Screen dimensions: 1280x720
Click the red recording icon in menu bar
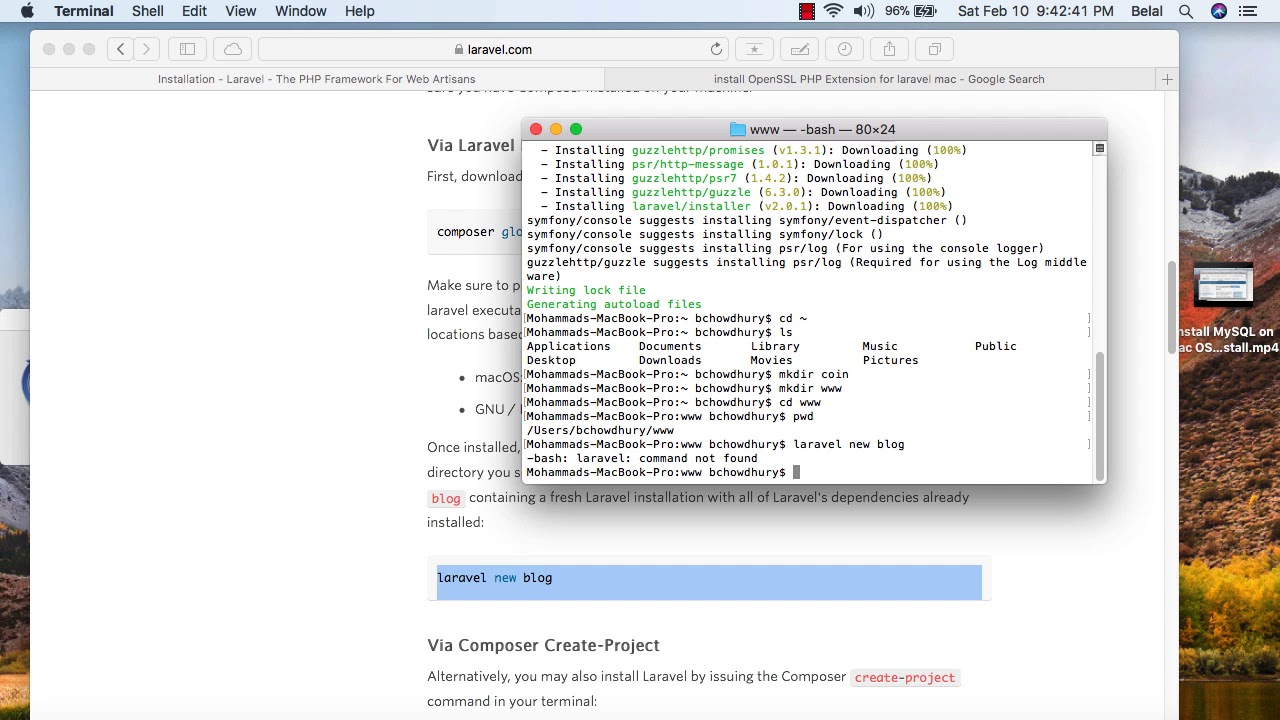point(807,11)
